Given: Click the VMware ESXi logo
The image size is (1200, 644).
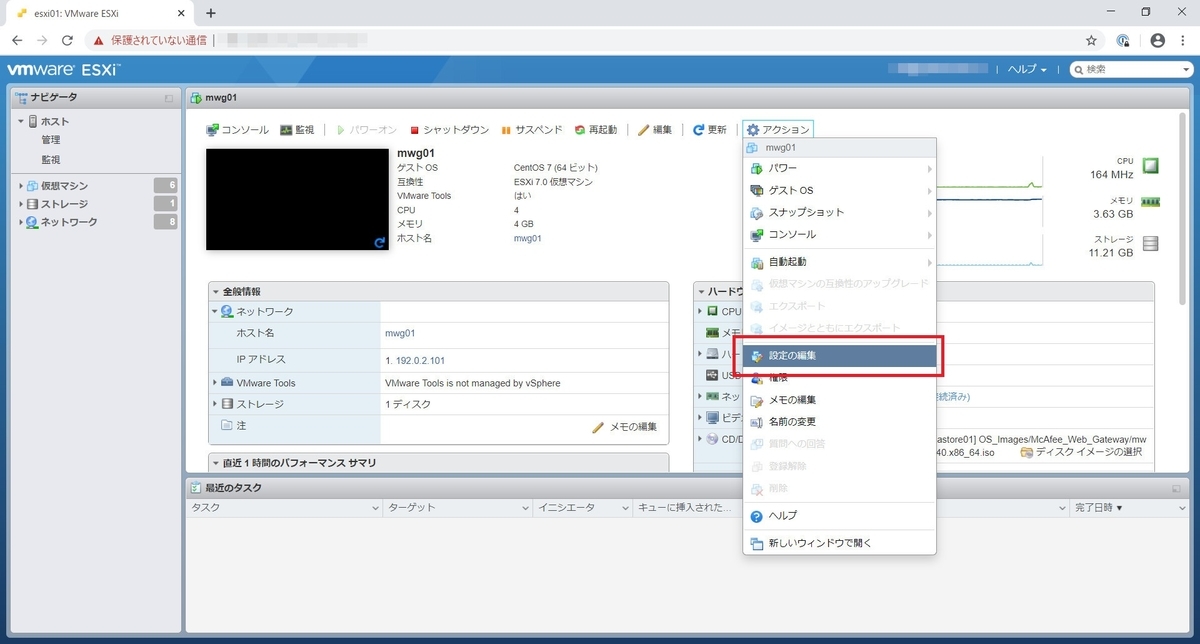Looking at the screenshot, I should [63, 70].
